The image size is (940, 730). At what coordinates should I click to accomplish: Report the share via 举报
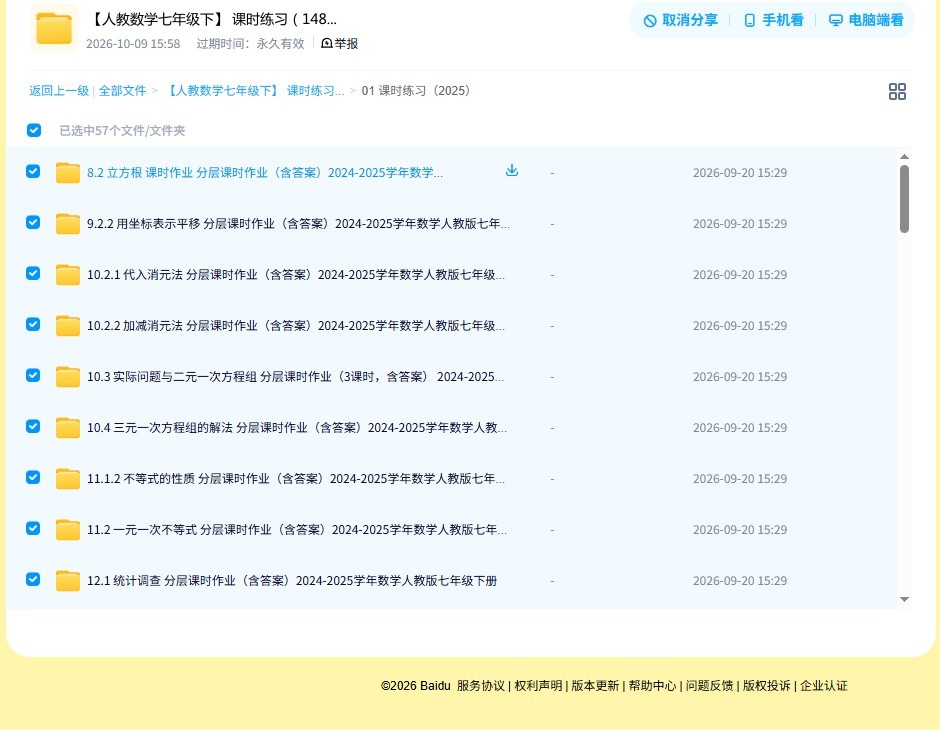[x=339, y=43]
